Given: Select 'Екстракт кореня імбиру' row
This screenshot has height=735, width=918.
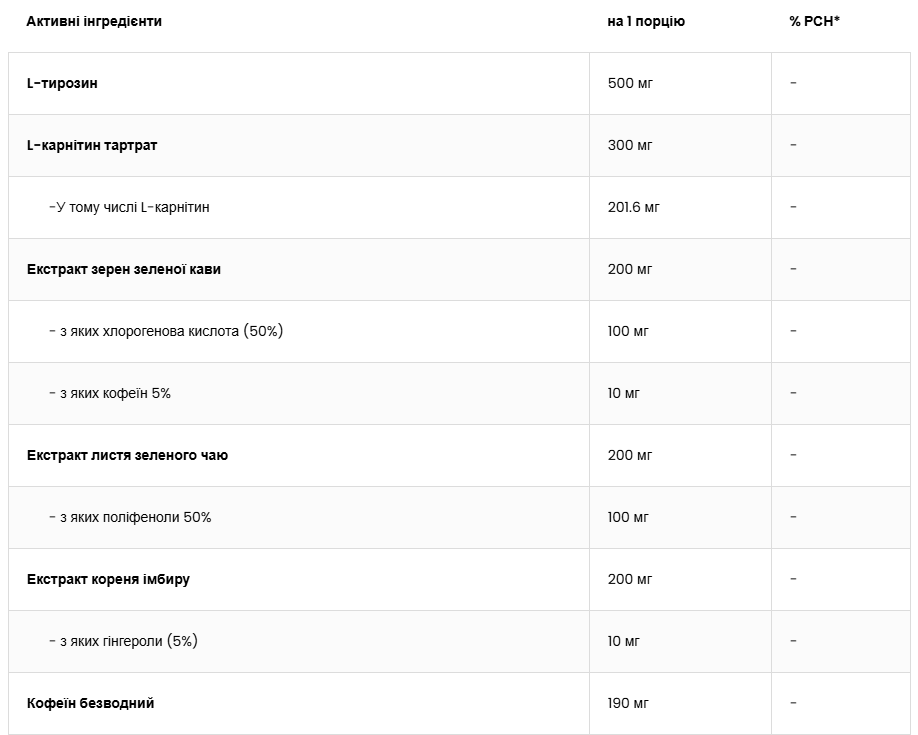Looking at the screenshot, I should (x=108, y=579).
